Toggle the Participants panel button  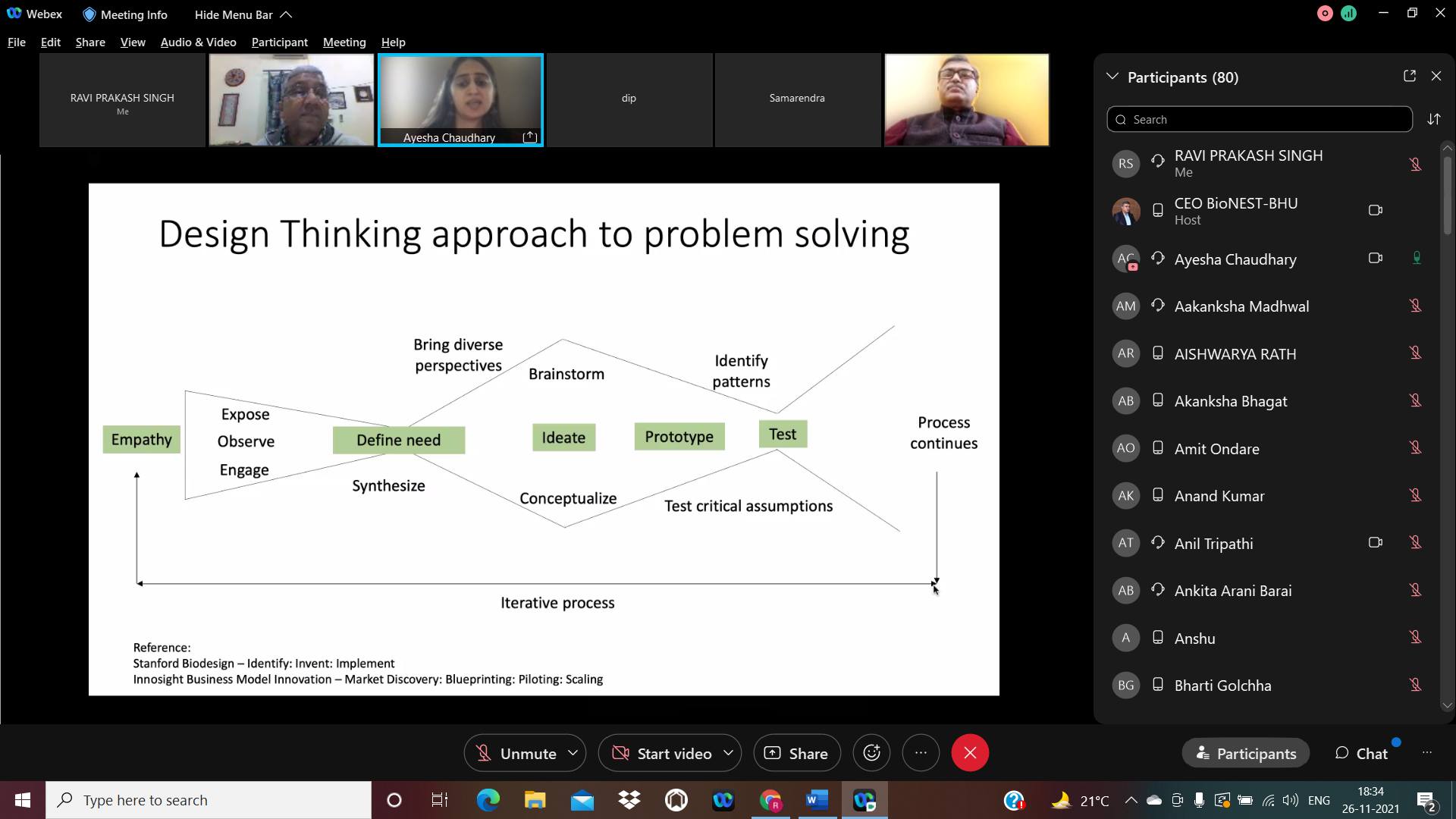[x=1245, y=753]
